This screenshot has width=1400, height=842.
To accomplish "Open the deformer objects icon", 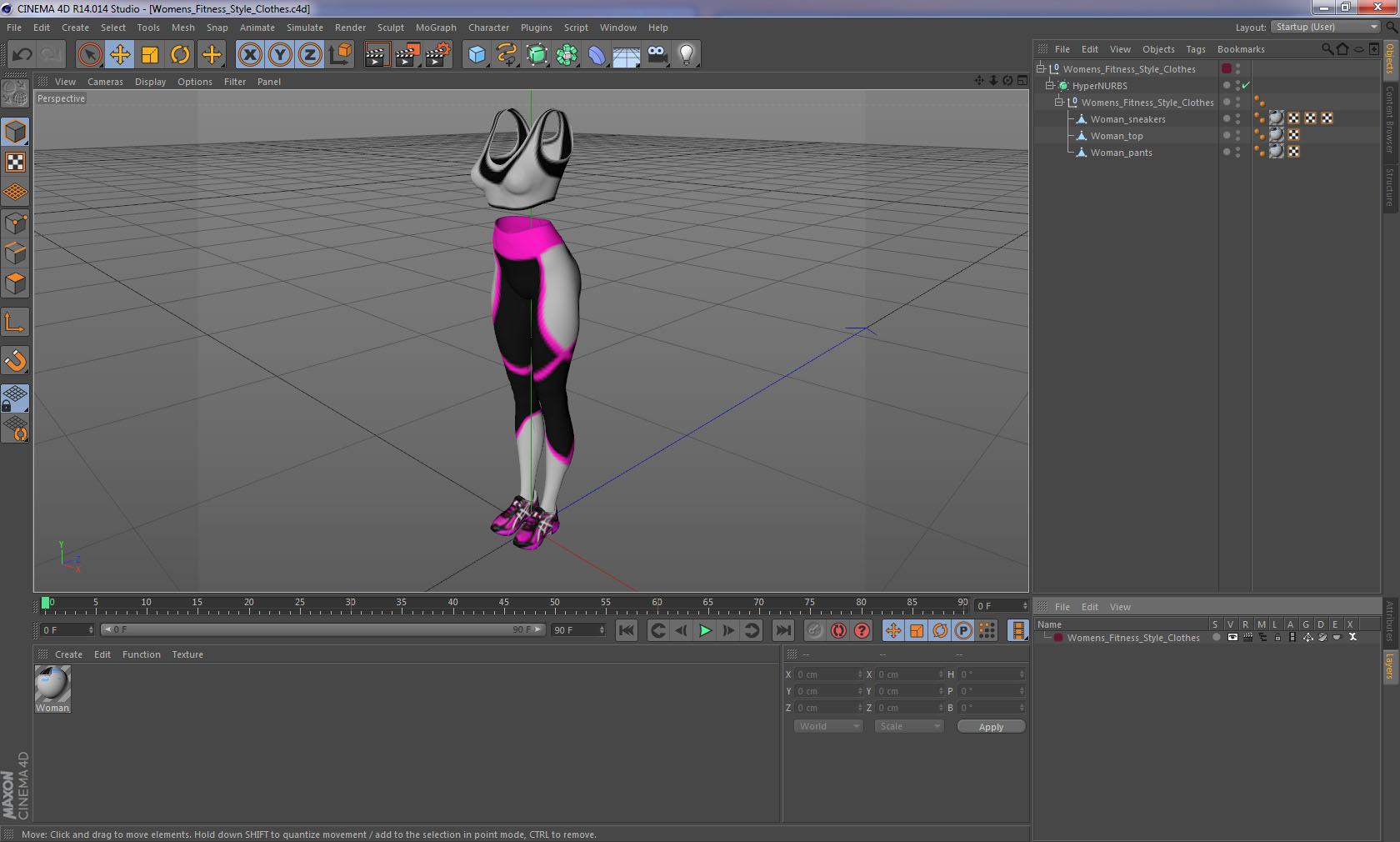I will (597, 55).
